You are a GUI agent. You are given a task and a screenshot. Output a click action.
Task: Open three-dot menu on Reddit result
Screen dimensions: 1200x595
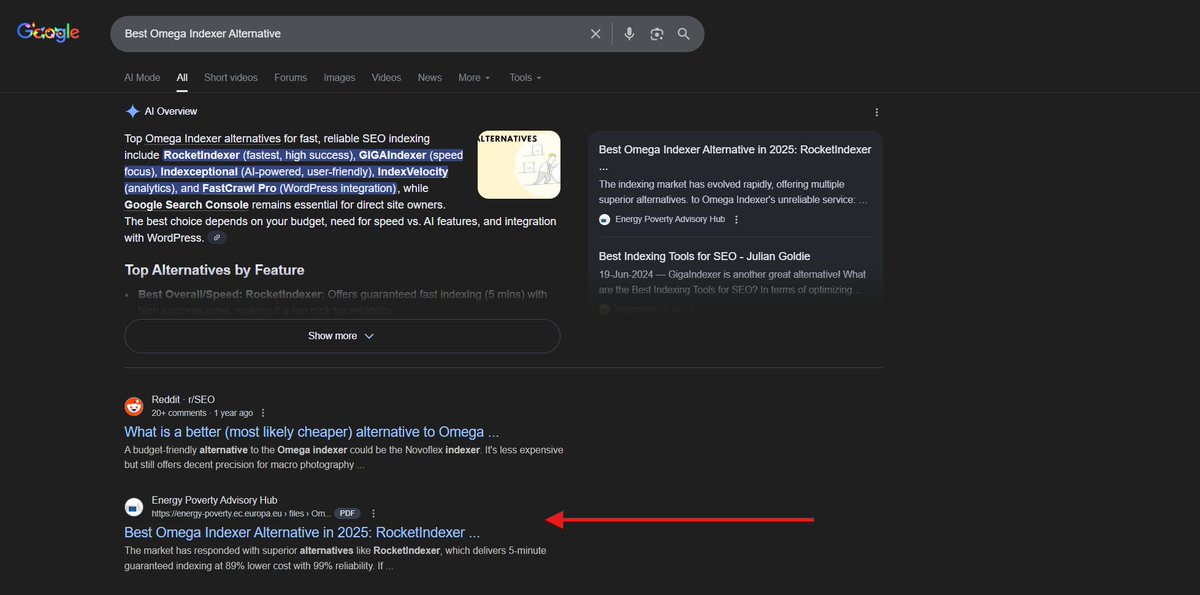pos(263,413)
